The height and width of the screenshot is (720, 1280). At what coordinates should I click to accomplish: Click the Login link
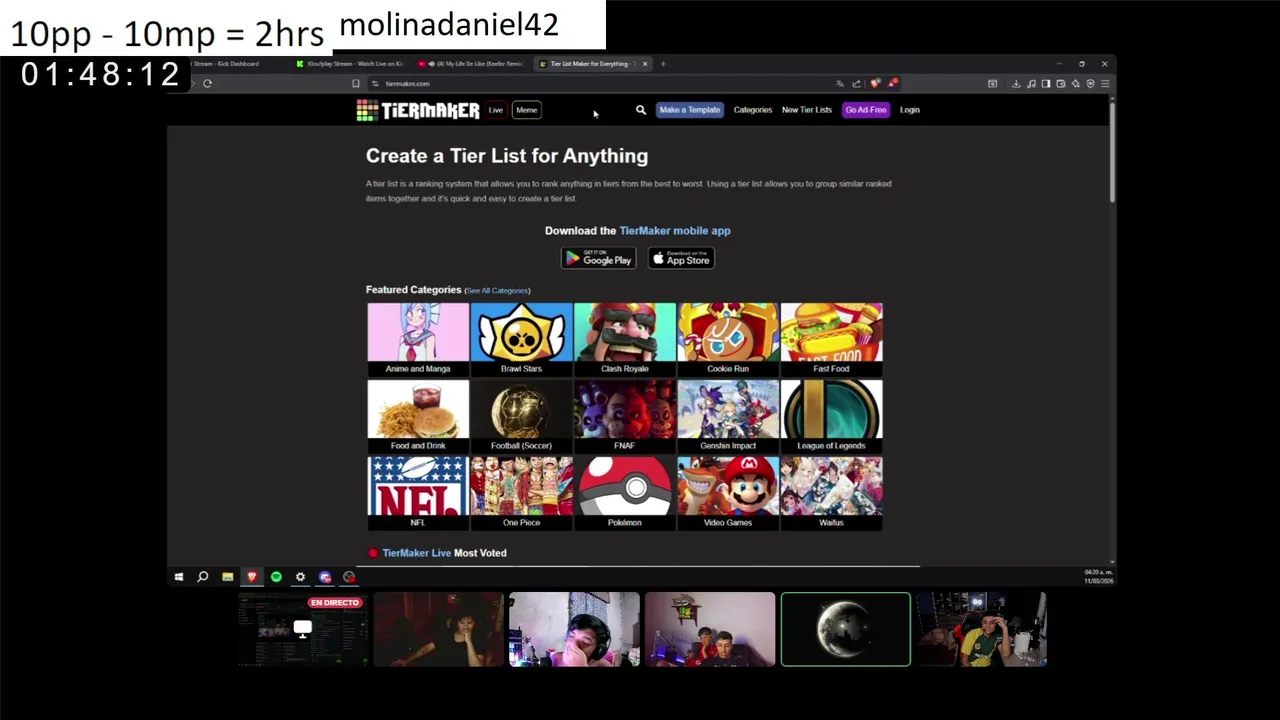coord(909,110)
